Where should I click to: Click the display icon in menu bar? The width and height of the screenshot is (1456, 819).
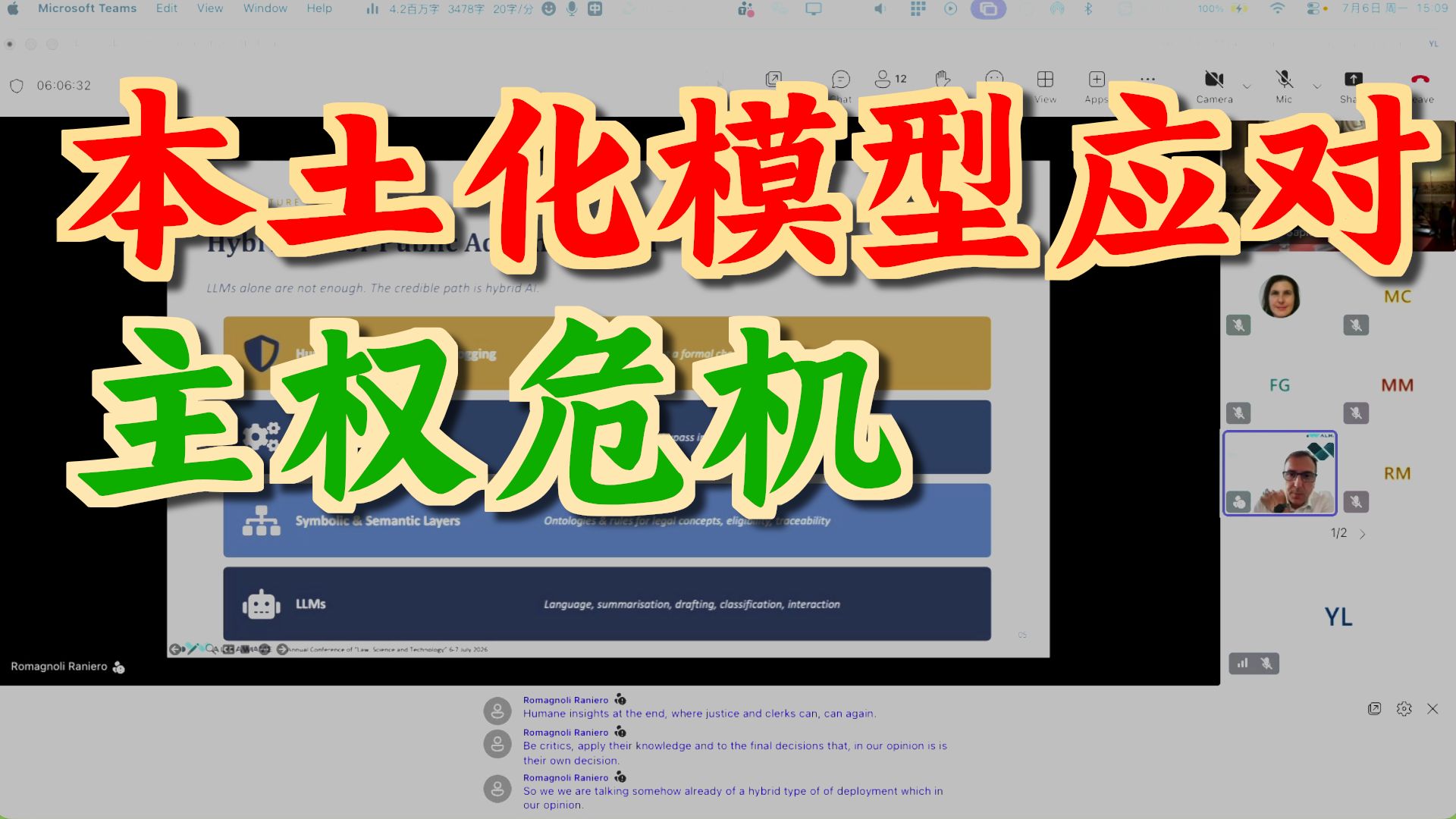tap(814, 9)
